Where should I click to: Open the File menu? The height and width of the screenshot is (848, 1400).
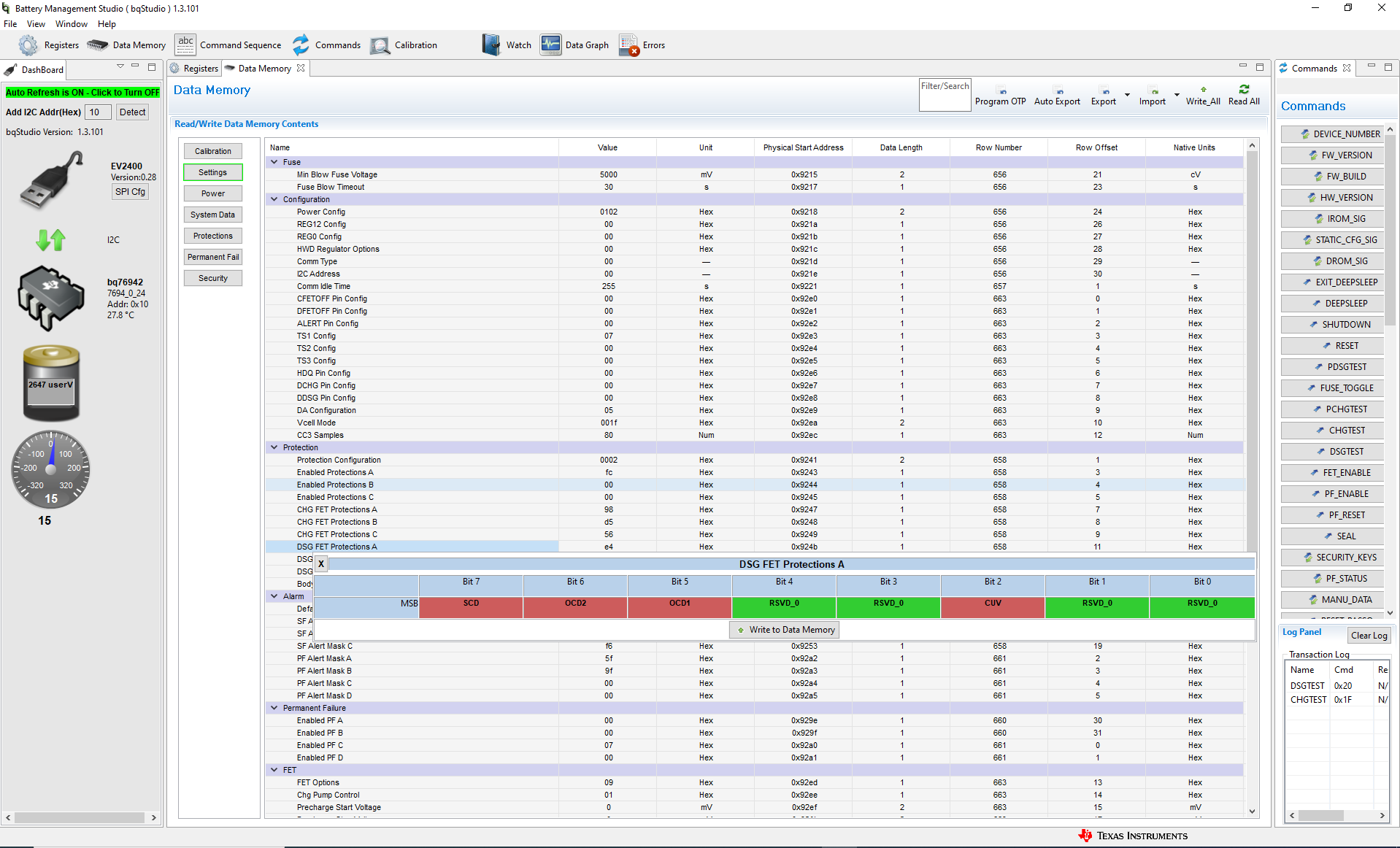coord(10,24)
